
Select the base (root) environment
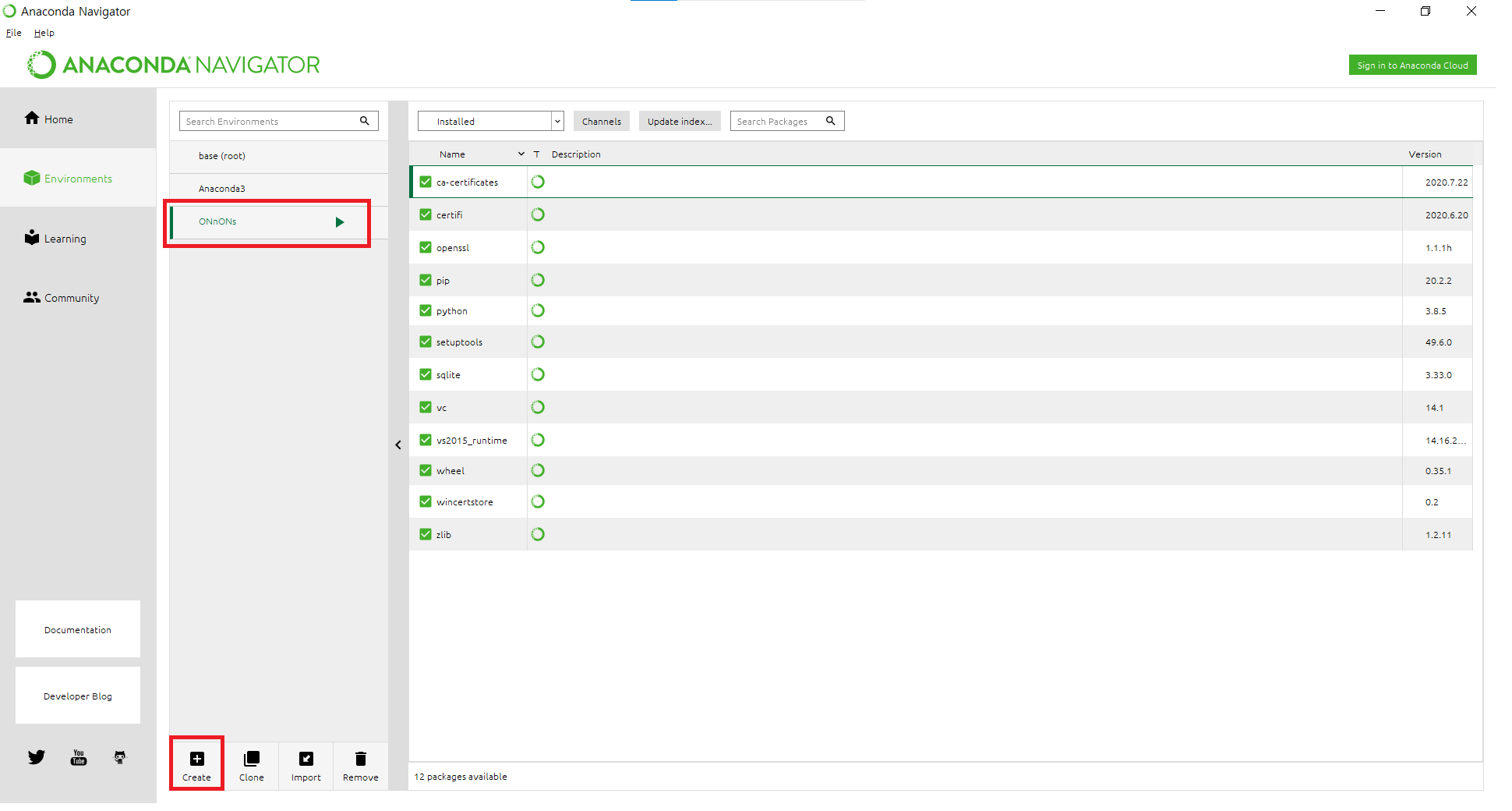point(279,156)
